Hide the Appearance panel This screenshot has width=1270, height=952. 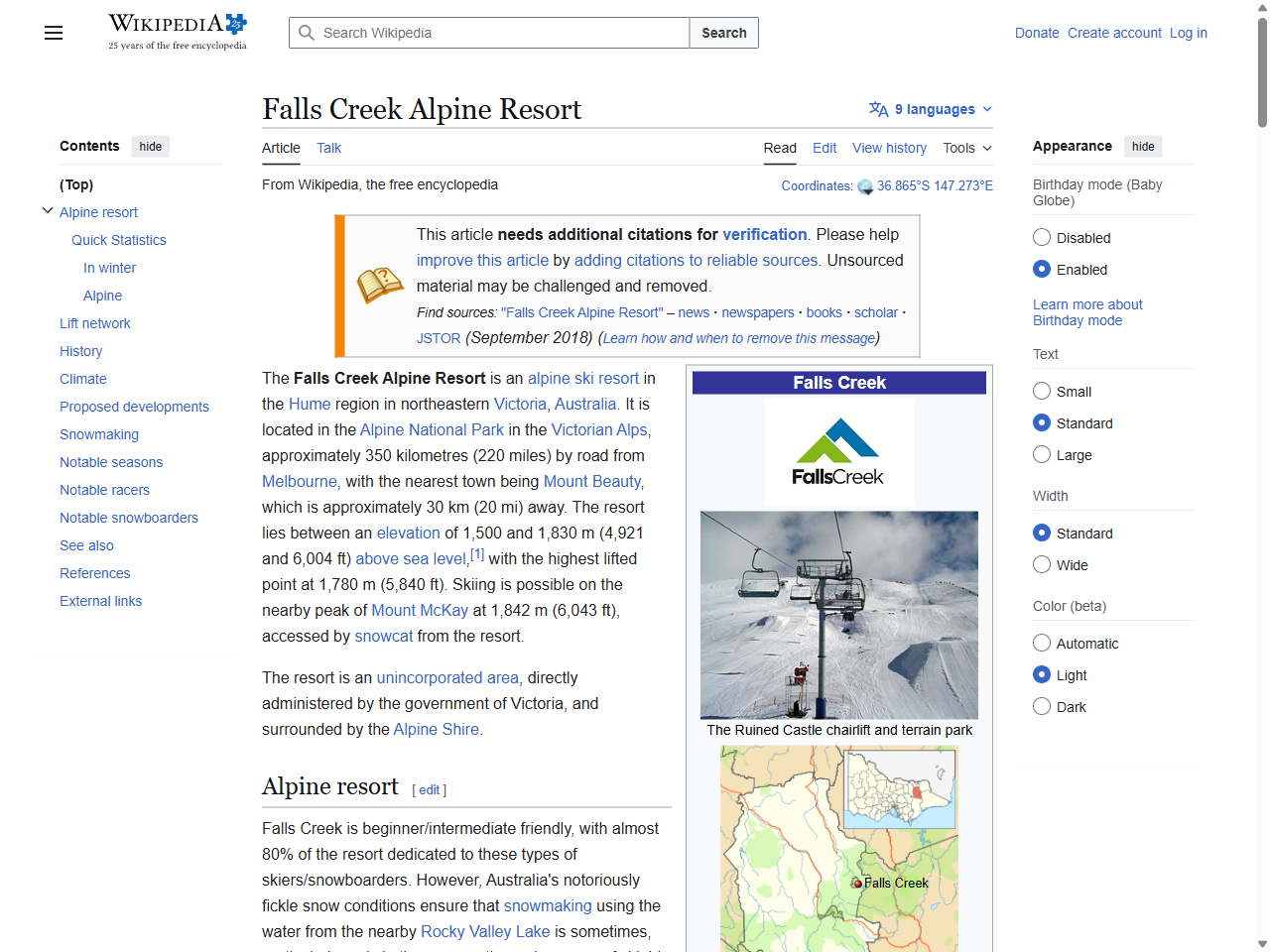[1143, 146]
